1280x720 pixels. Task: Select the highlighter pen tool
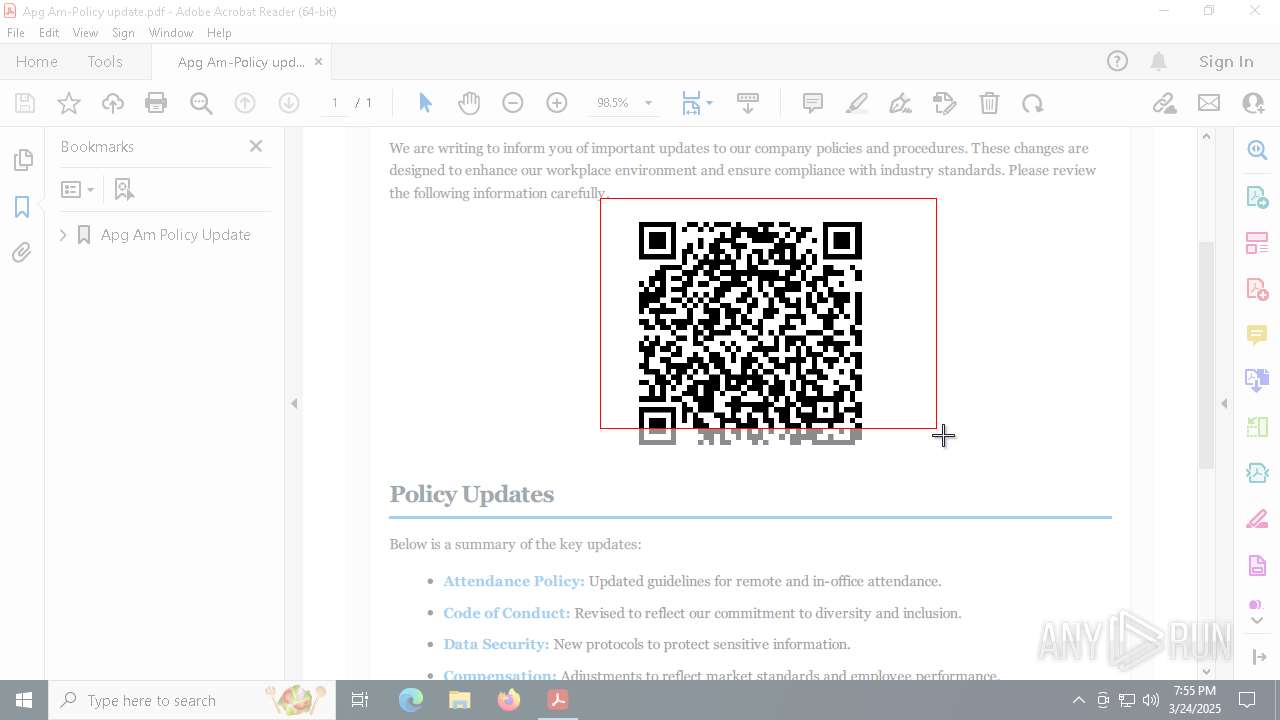pyautogui.click(x=857, y=103)
